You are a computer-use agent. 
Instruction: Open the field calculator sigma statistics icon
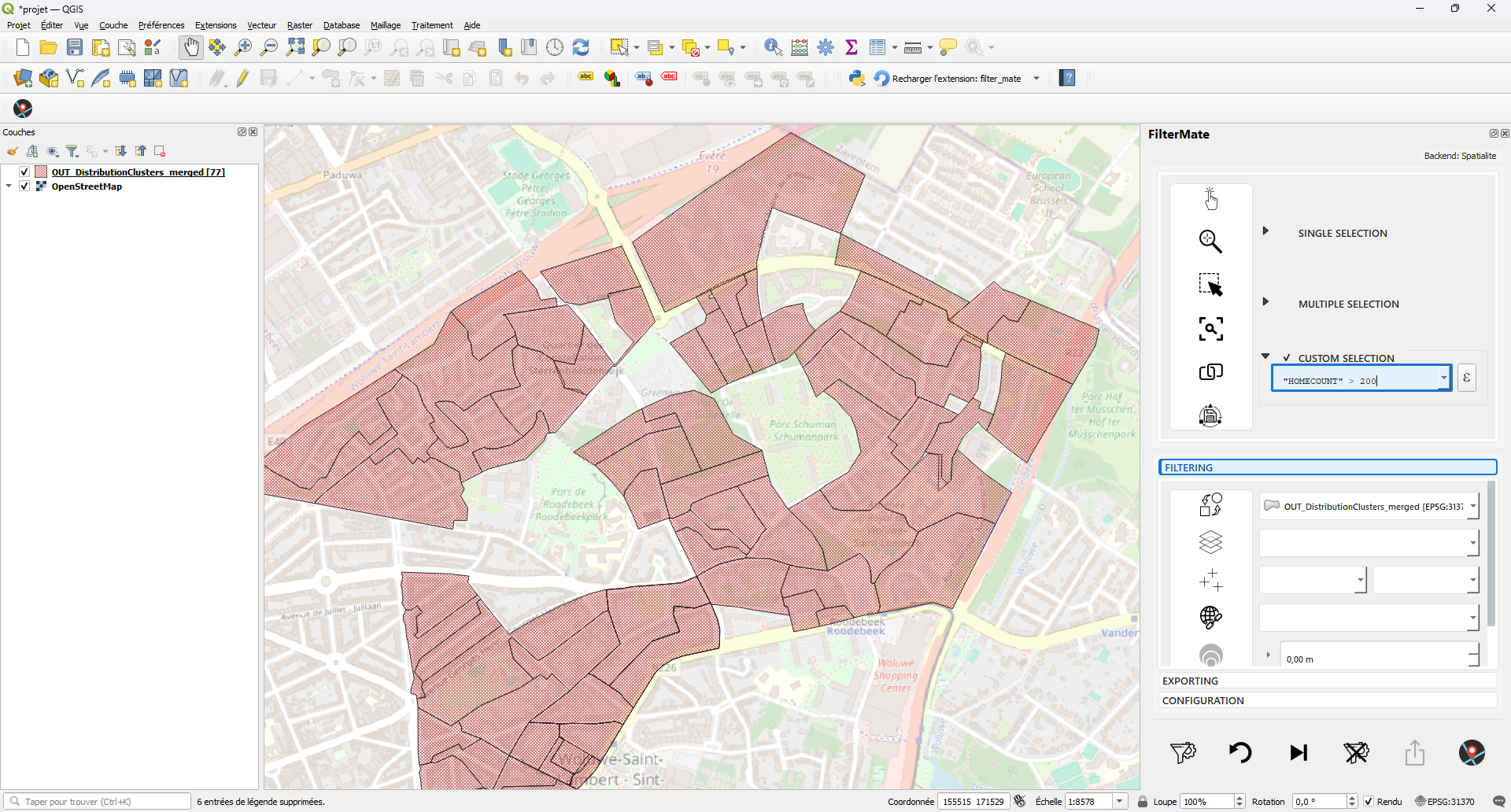click(x=852, y=48)
